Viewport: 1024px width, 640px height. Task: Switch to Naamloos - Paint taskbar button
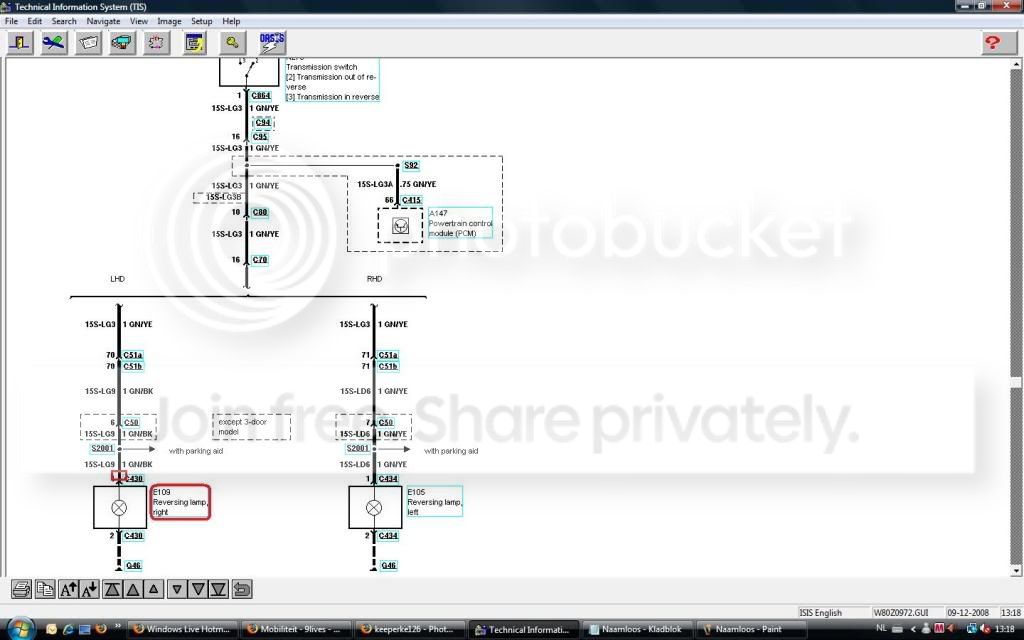click(x=749, y=630)
